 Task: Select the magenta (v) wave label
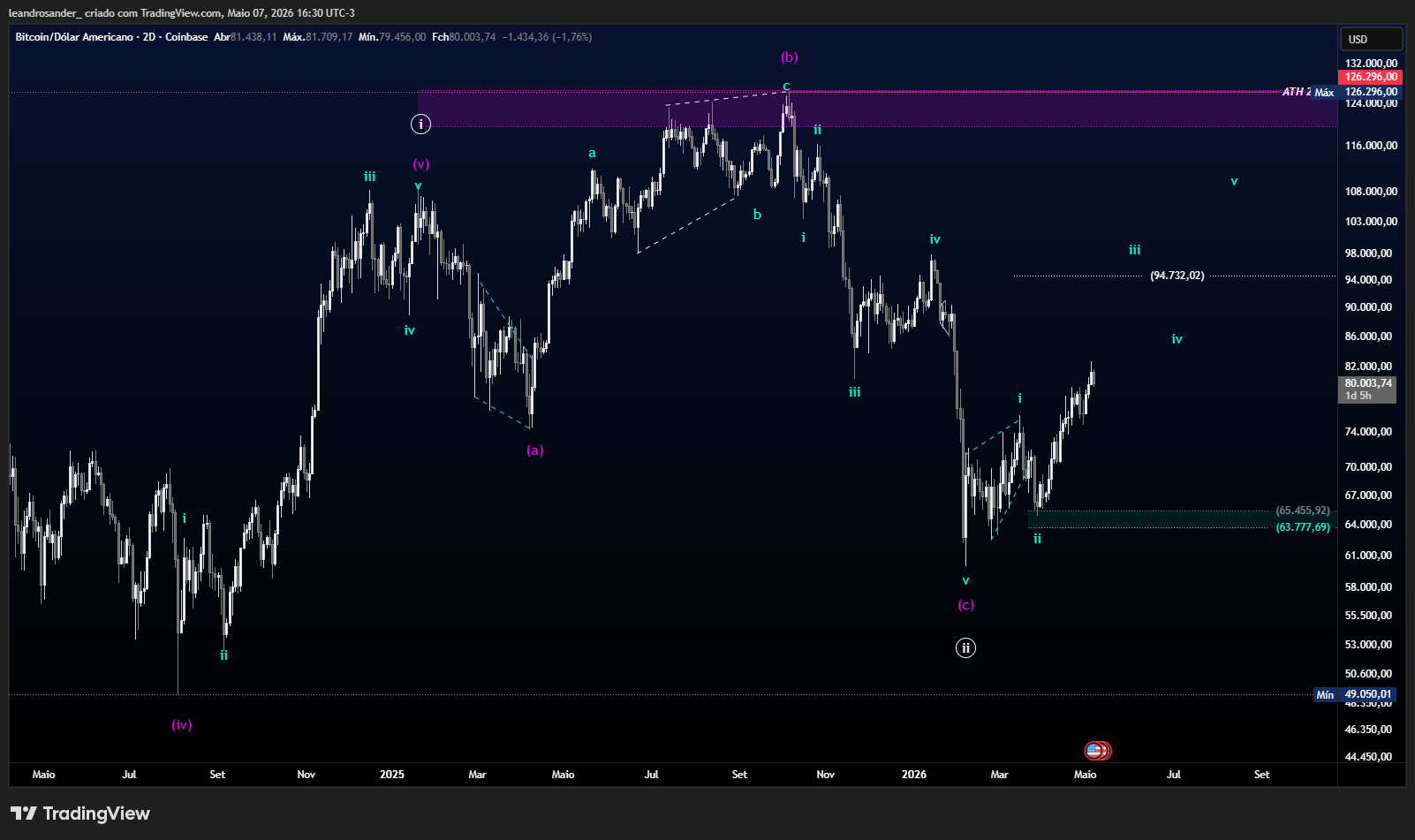421,164
